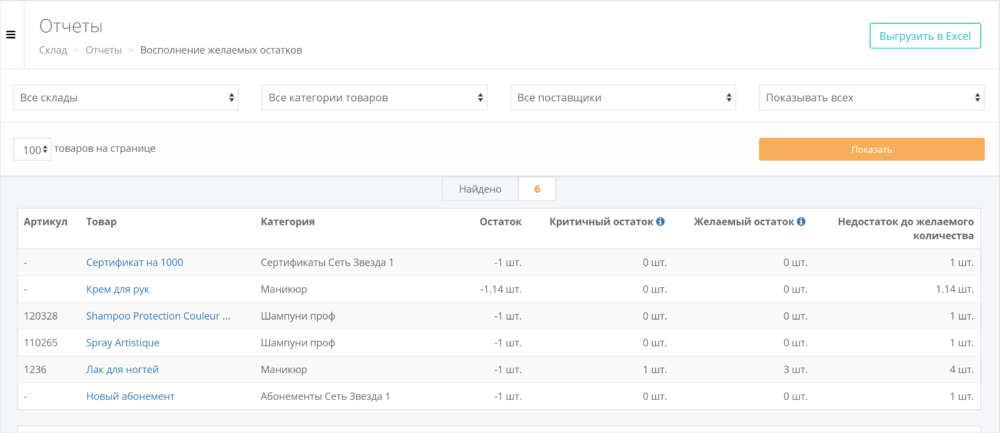Click article number 1236
Viewport: 1000px width, 433px height.
[35, 369]
